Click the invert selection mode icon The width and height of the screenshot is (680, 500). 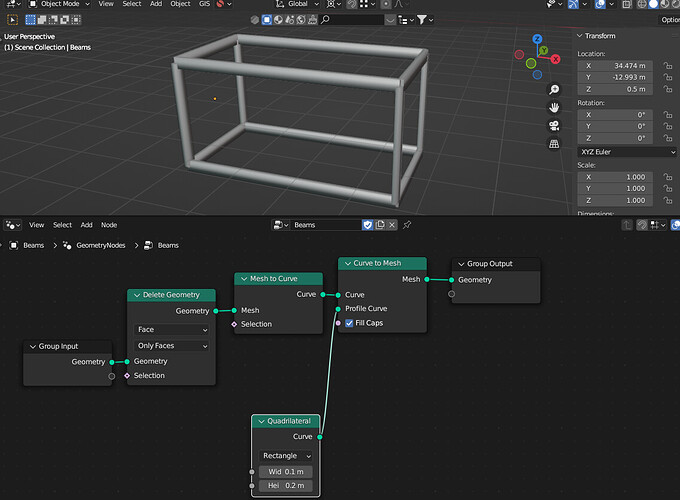tap(65, 20)
